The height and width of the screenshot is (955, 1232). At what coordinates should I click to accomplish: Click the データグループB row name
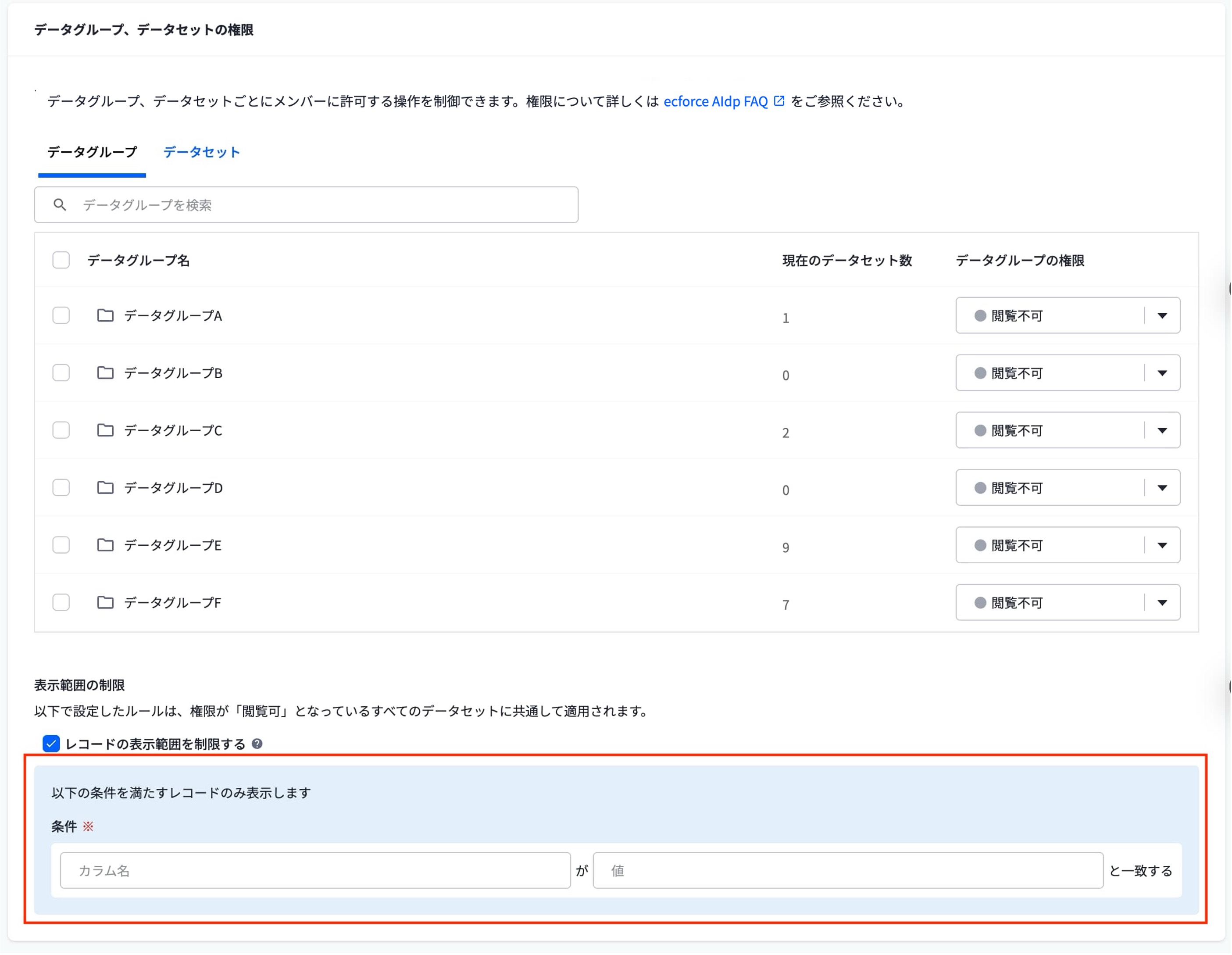pyautogui.click(x=173, y=373)
